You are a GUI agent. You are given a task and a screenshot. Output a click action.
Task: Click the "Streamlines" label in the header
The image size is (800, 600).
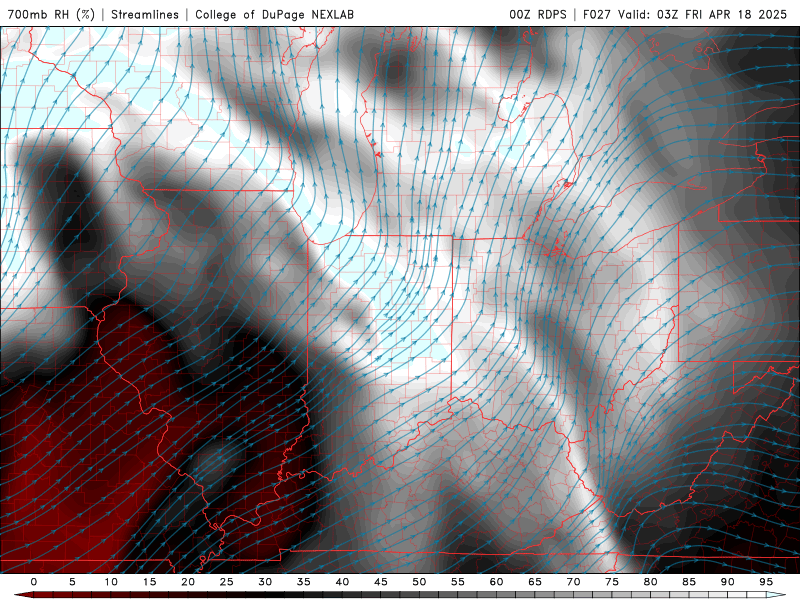[x=145, y=14]
